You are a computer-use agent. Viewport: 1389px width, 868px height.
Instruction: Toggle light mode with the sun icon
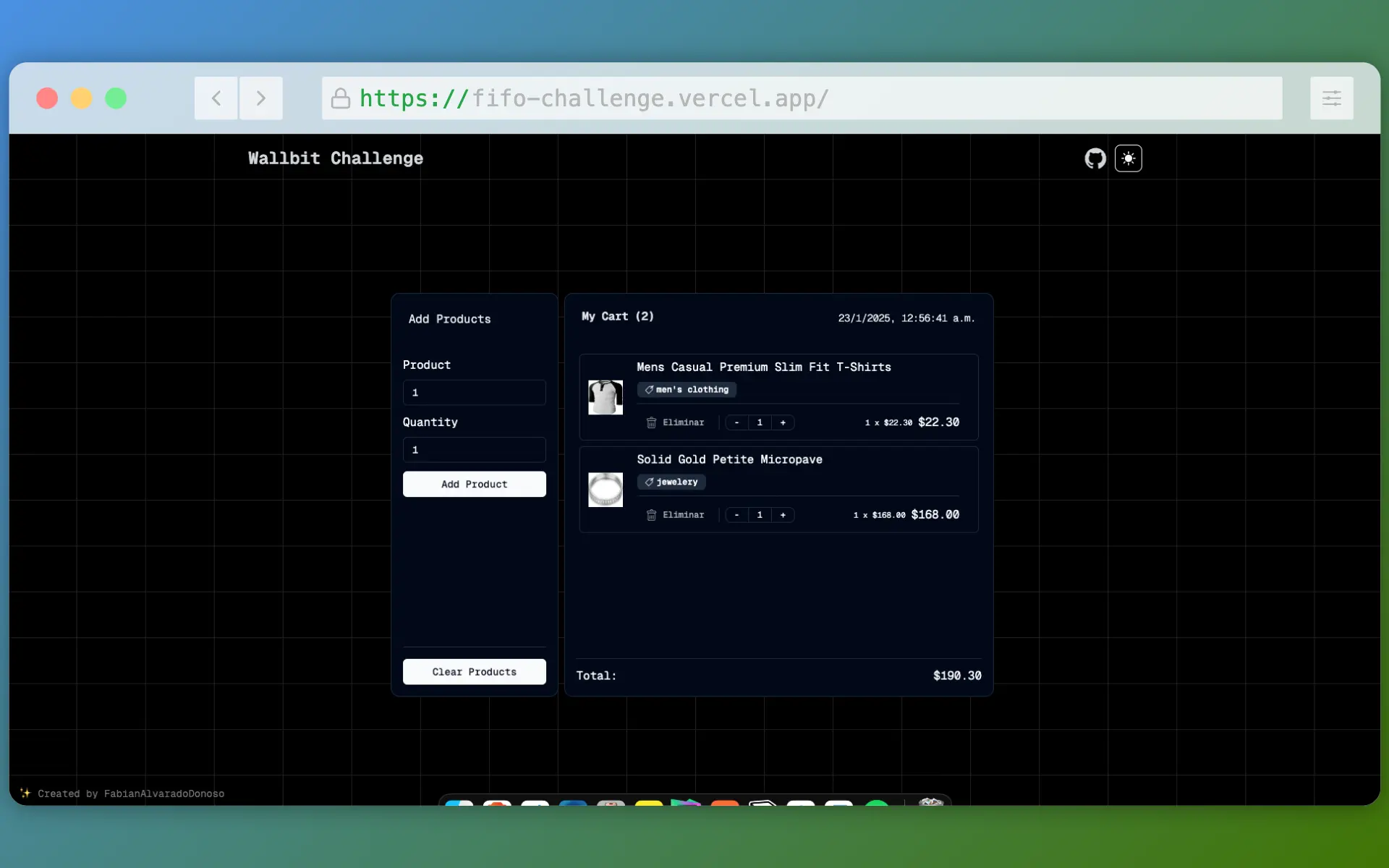click(1128, 158)
